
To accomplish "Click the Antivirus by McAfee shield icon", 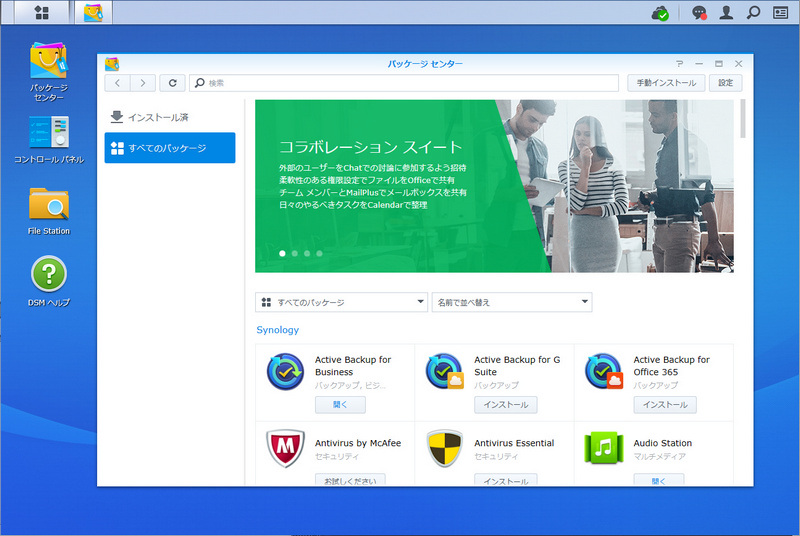I will pos(285,448).
